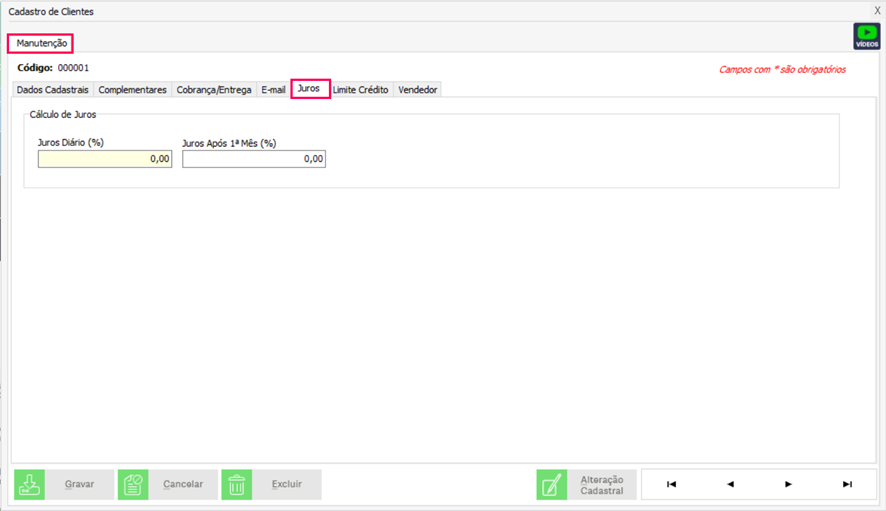Switch to the Vendedor tab
The height and width of the screenshot is (511, 886).
click(x=417, y=90)
